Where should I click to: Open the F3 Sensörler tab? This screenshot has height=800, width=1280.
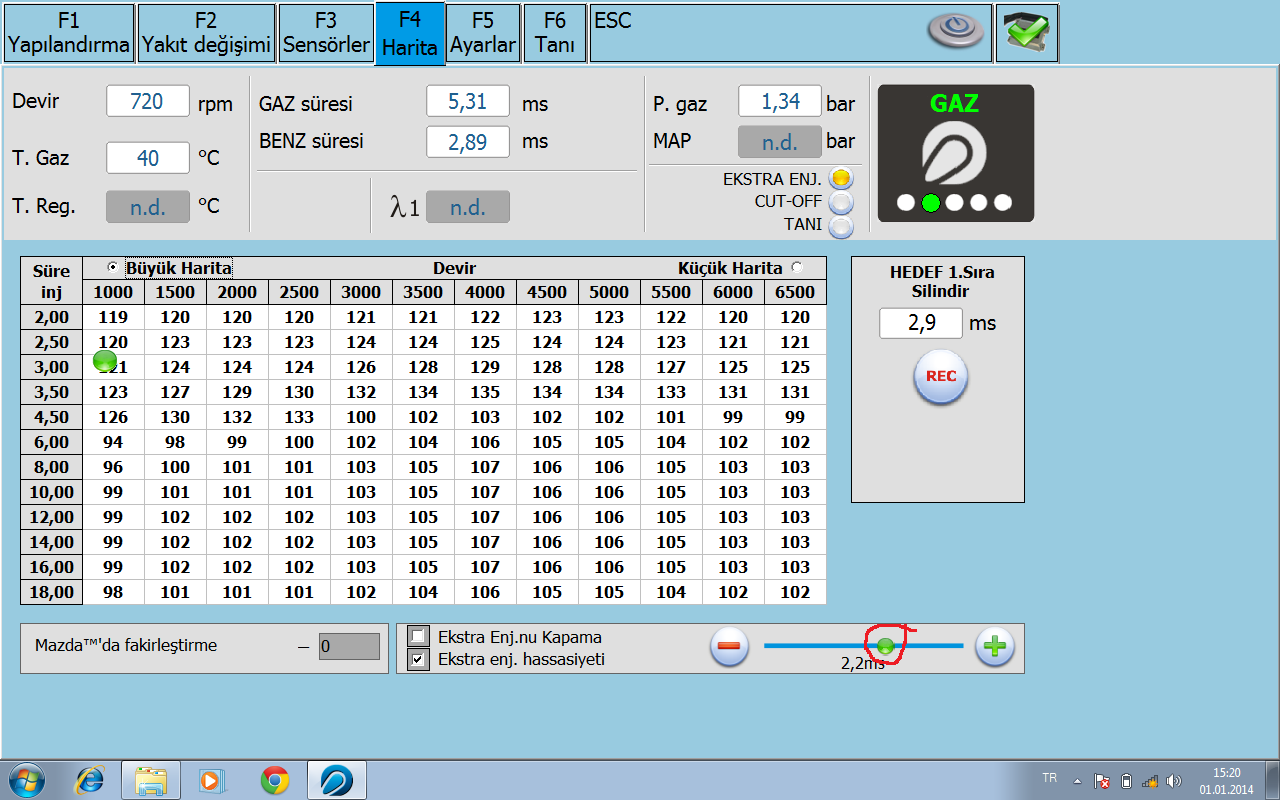(326, 33)
